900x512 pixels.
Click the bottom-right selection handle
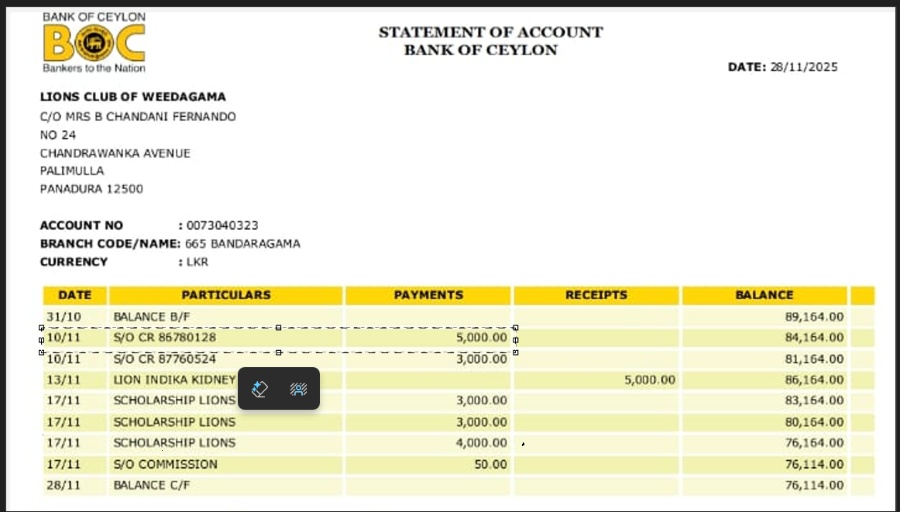tap(515, 352)
